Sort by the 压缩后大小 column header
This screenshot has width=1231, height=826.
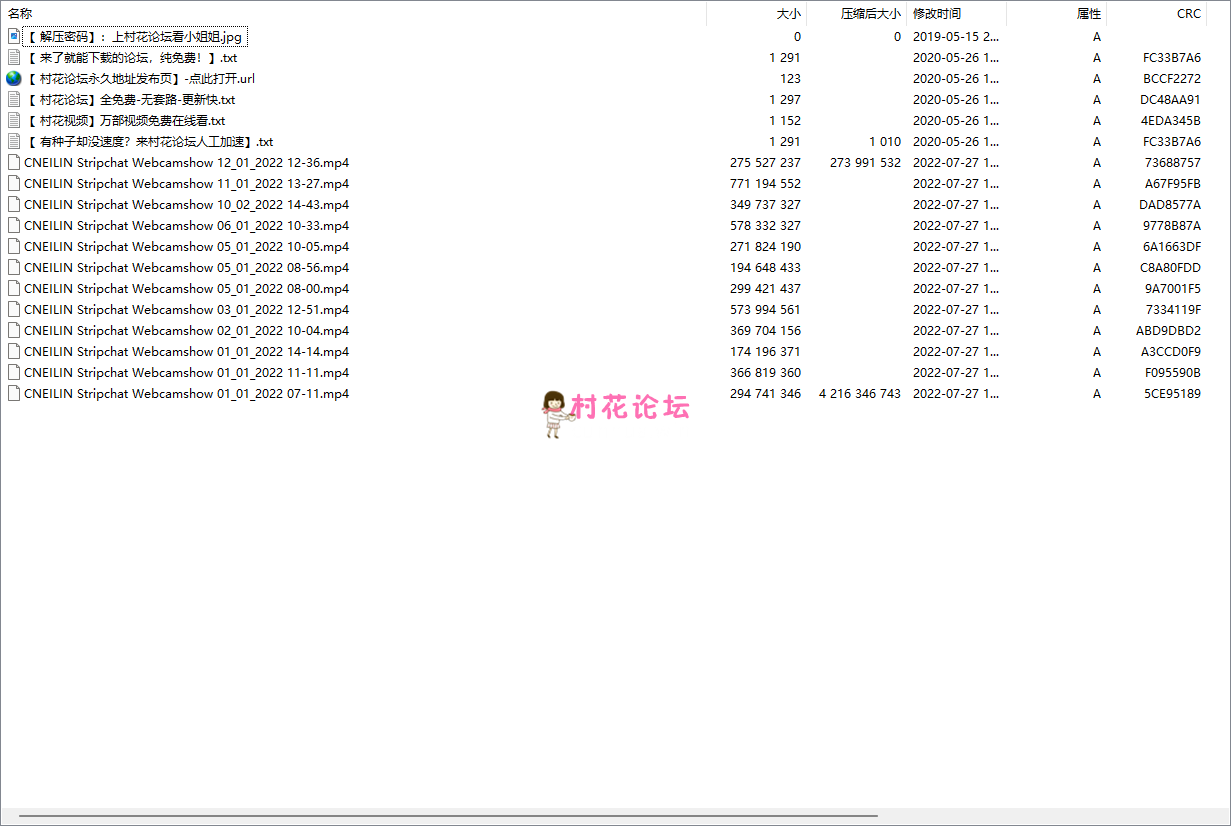click(x=870, y=14)
